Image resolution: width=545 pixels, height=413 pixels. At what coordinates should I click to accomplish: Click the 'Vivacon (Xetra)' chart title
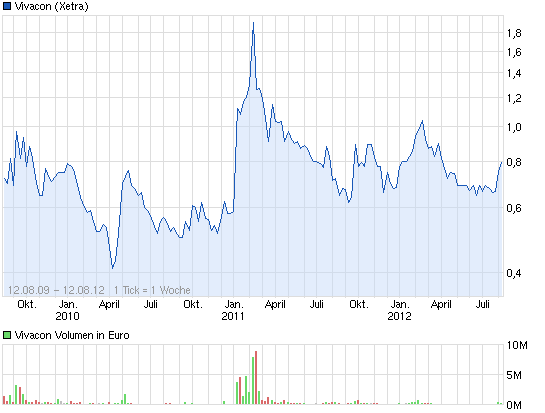(51, 6)
